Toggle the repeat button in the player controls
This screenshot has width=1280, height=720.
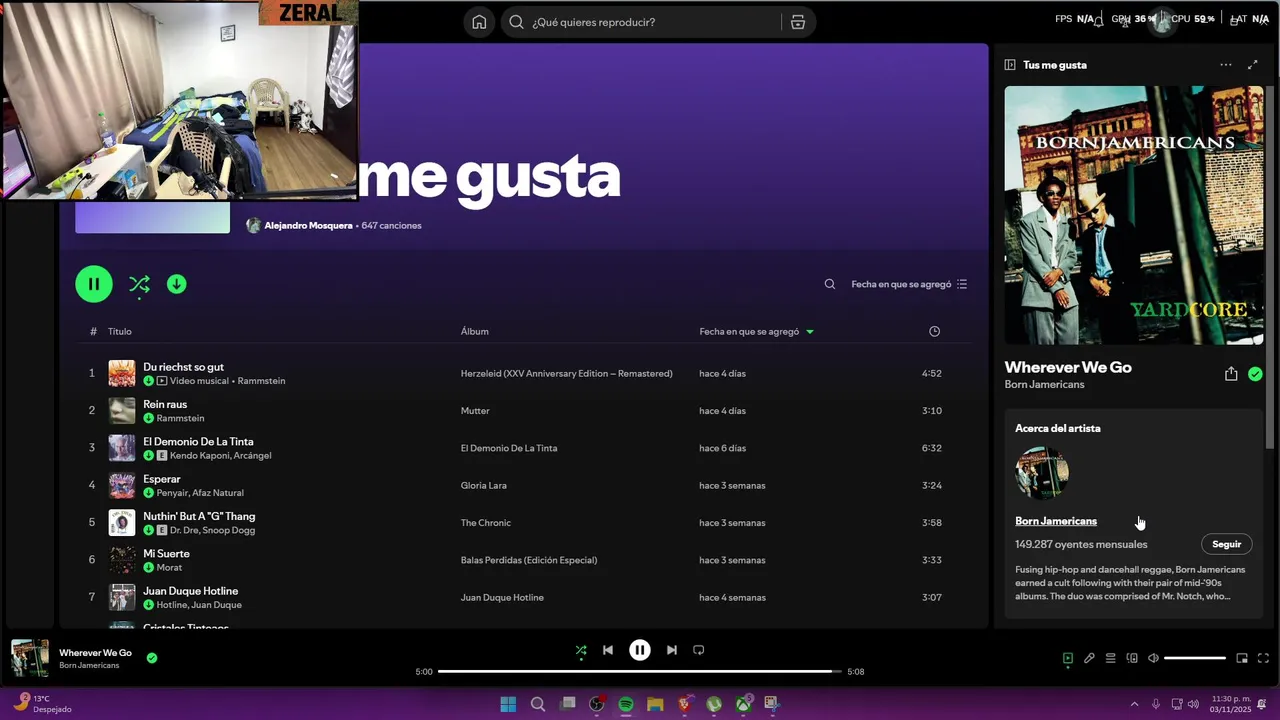coord(699,650)
